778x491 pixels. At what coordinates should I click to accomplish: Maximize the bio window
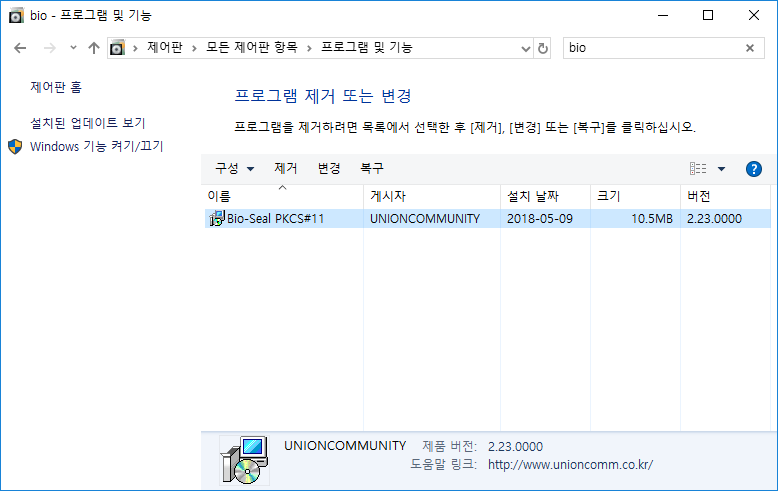tap(708, 15)
